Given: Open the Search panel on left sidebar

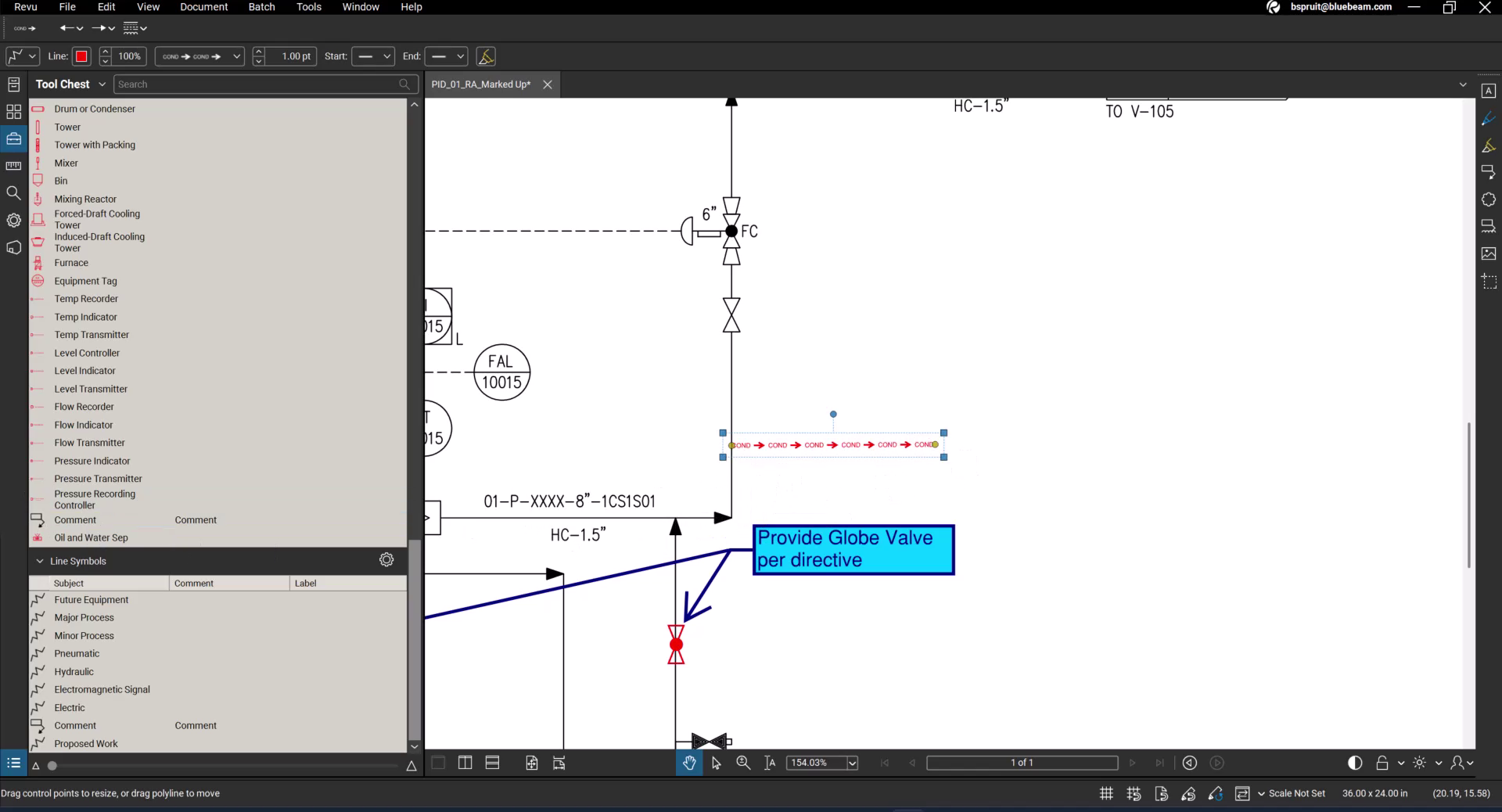Looking at the screenshot, I should click(x=13, y=192).
